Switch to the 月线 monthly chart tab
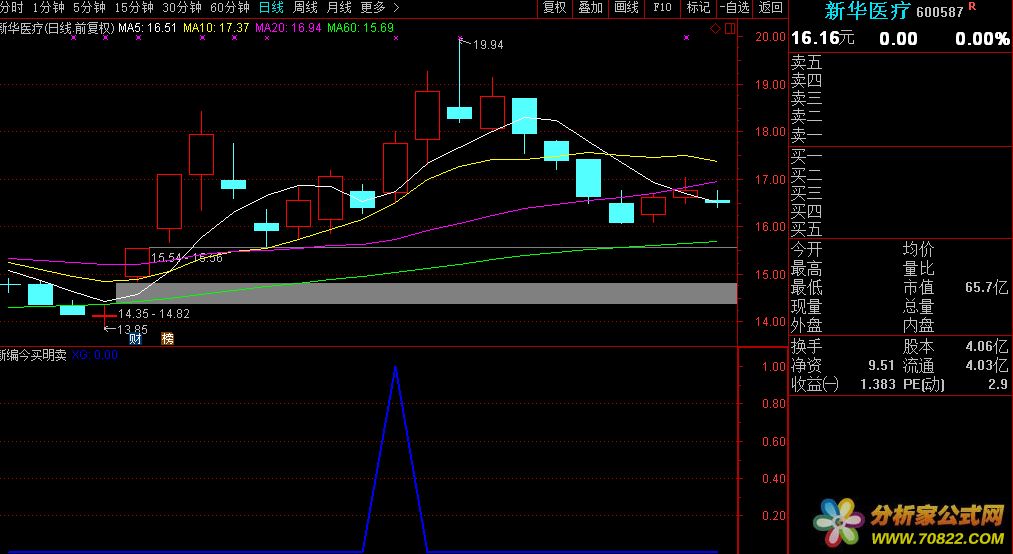 (x=339, y=7)
